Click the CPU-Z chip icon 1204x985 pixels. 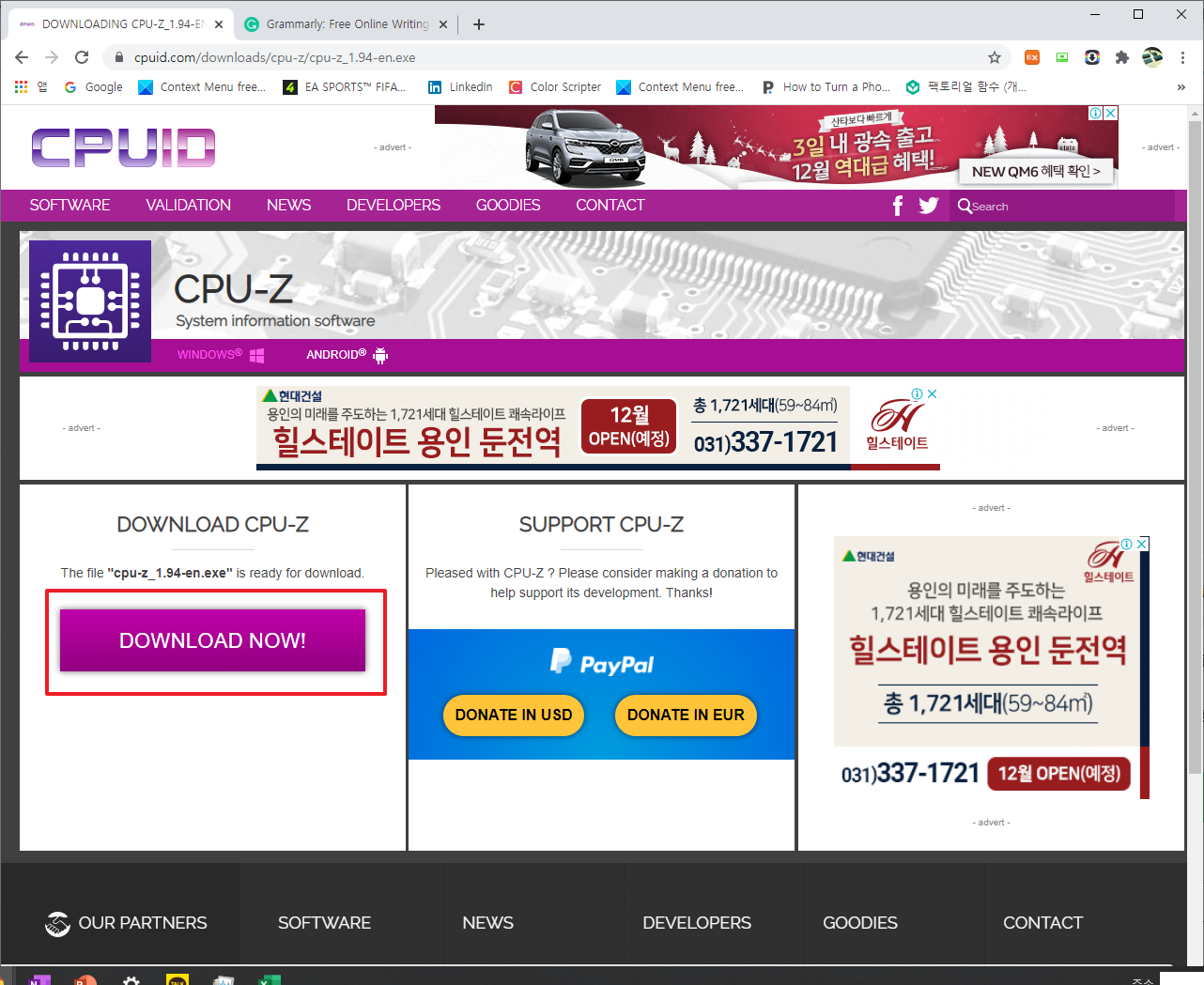point(90,301)
